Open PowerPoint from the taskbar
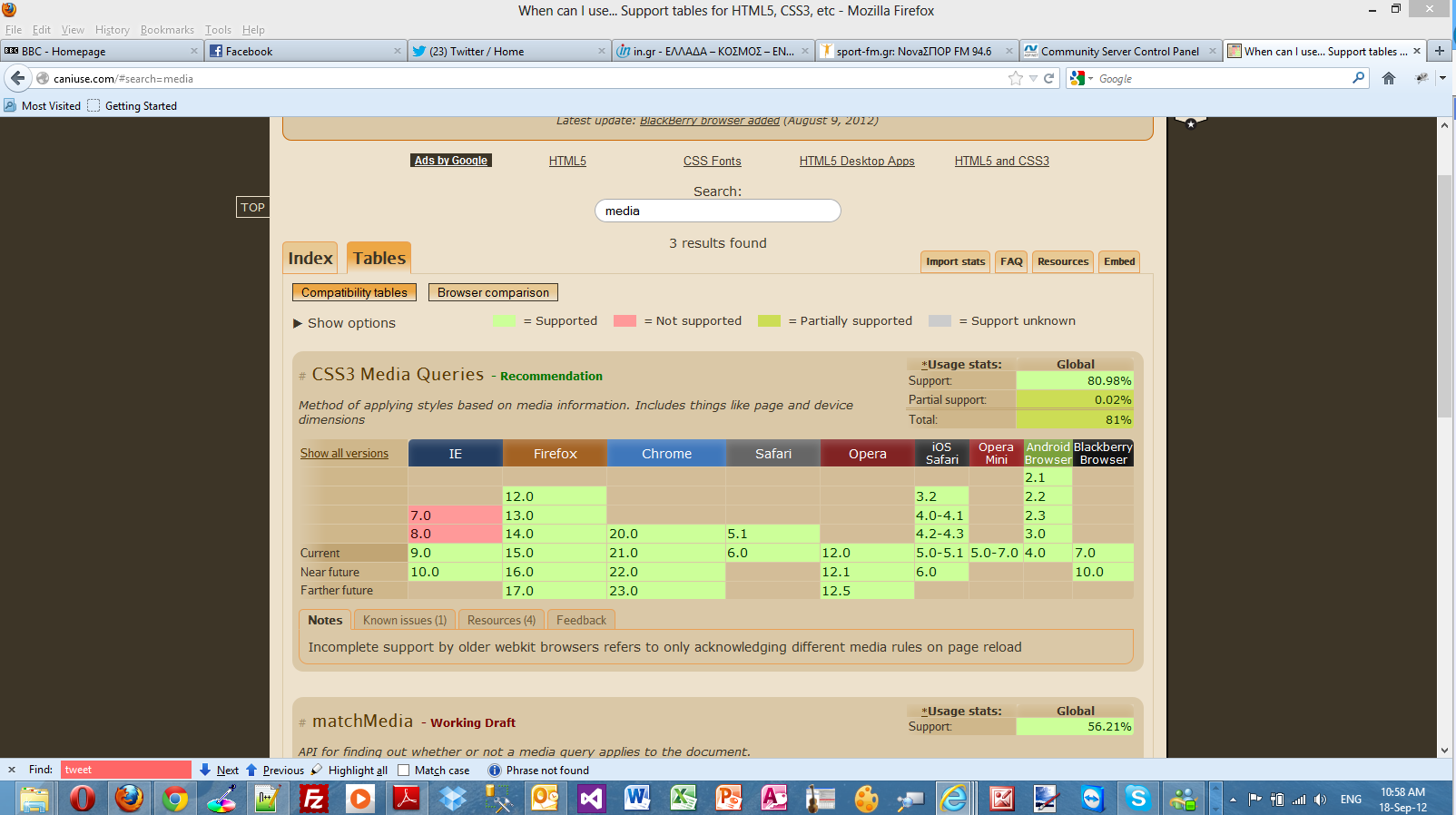Viewport: 1456px width, 815px height. pos(729,799)
